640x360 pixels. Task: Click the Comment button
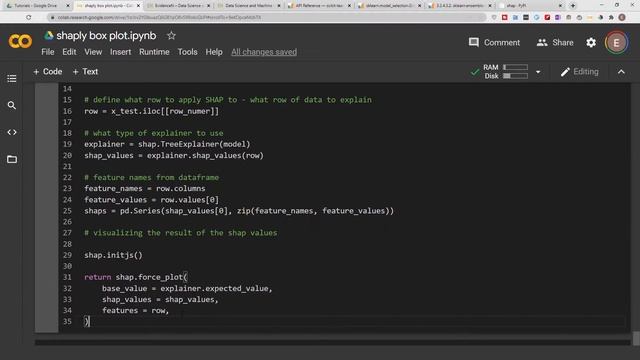tap(494, 42)
